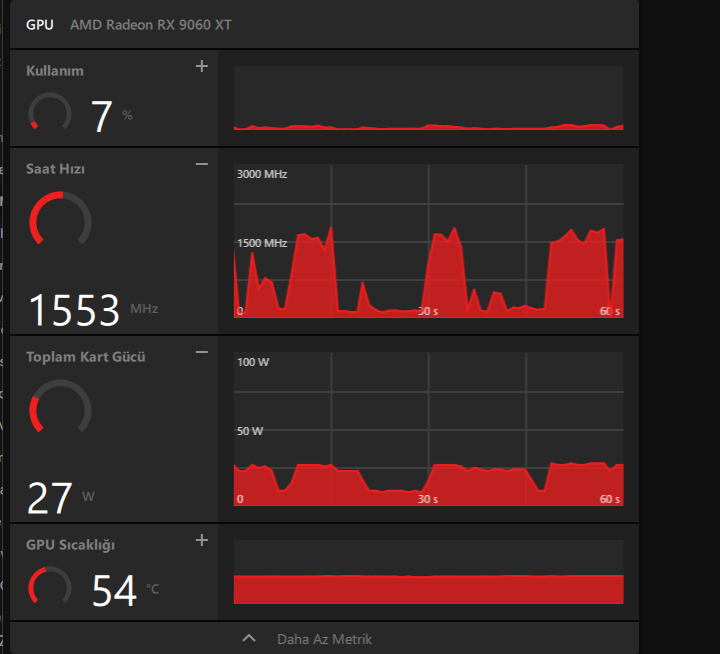The image size is (720, 654).
Task: Click the 1500 MHz axis label
Action: 262,243
